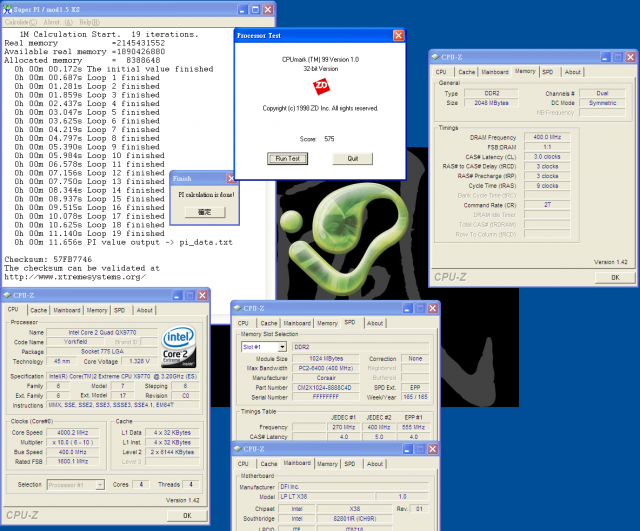Minimize the Super PI window

tap(243, 9)
